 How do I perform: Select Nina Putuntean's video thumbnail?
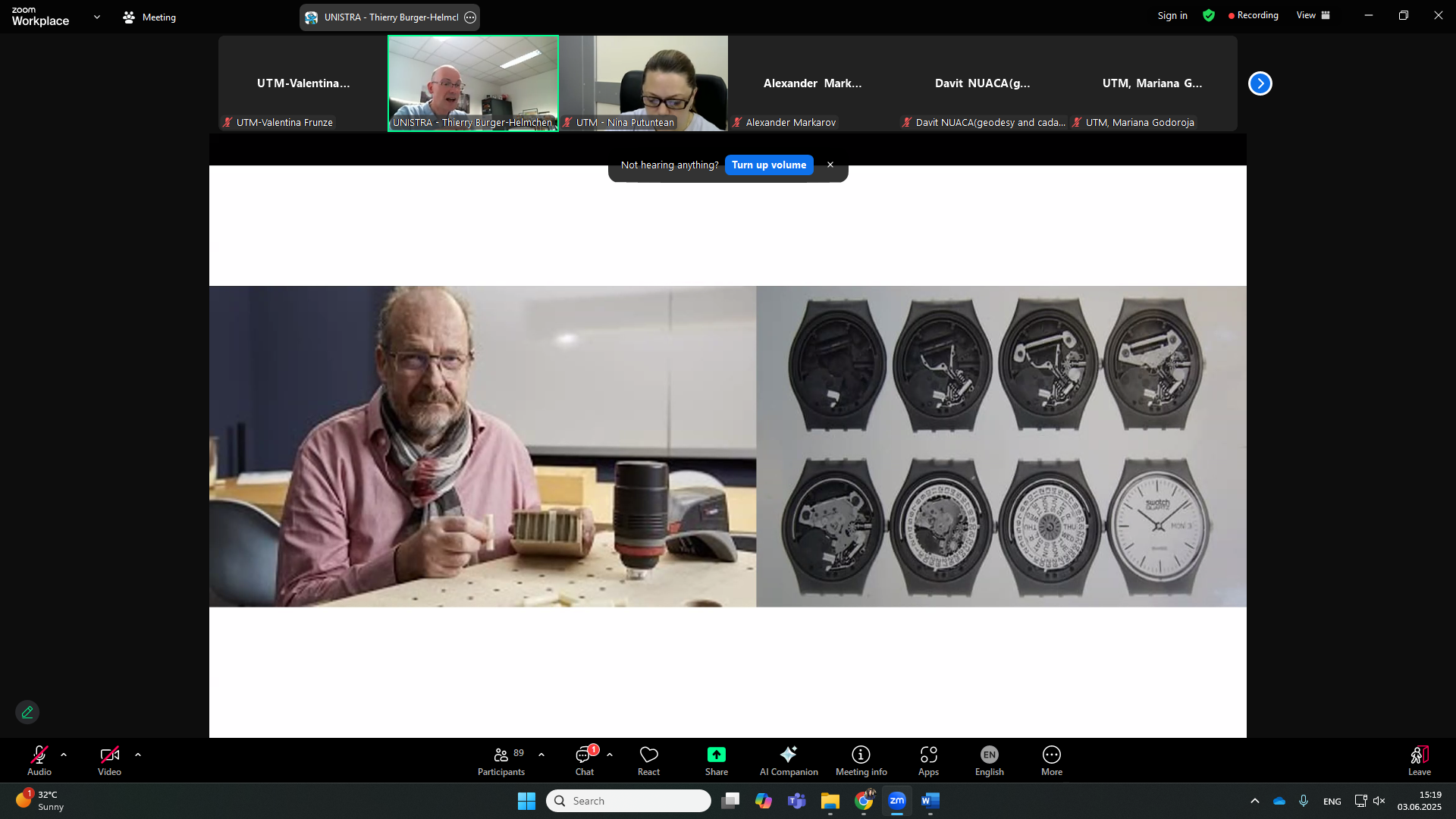click(644, 82)
